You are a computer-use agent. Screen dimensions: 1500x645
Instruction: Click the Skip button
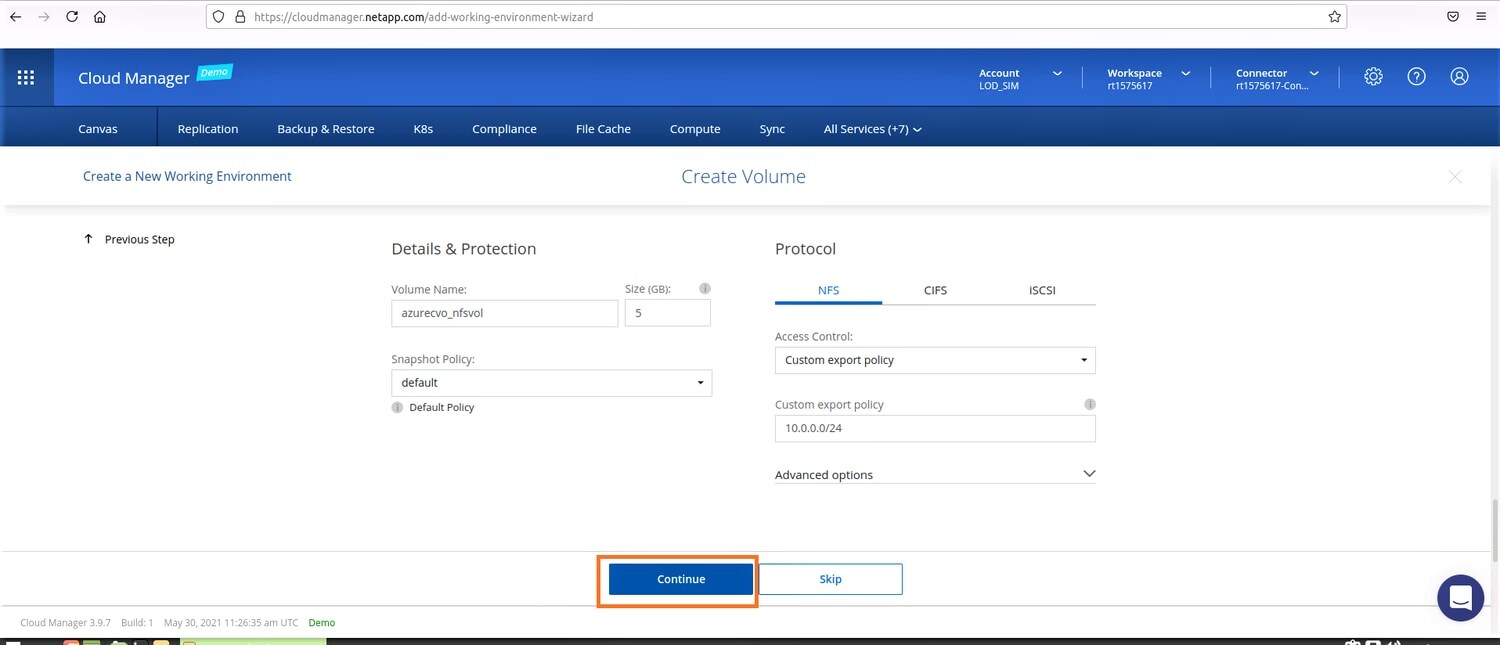[x=830, y=579]
